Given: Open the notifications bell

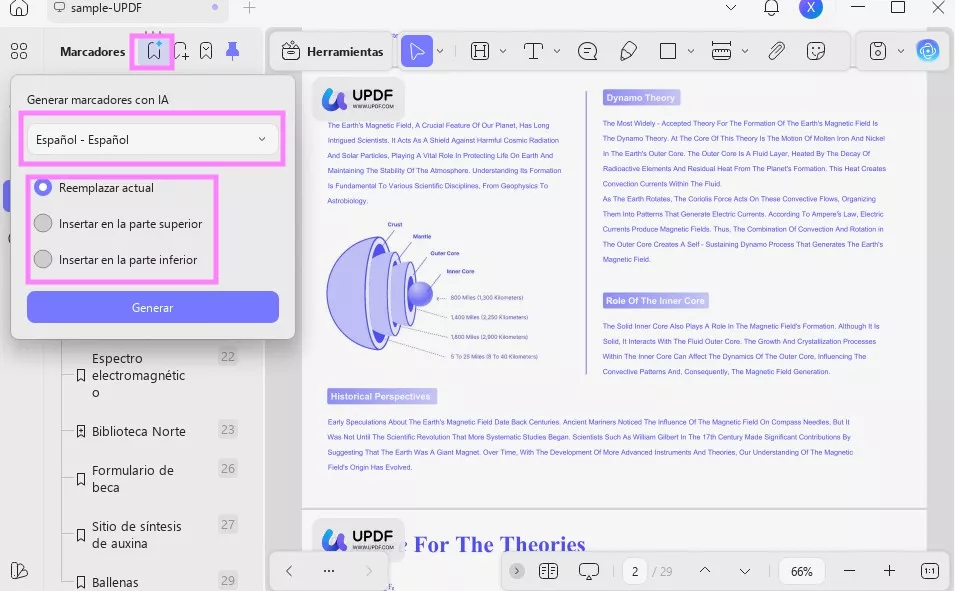Looking at the screenshot, I should click(x=771, y=7).
